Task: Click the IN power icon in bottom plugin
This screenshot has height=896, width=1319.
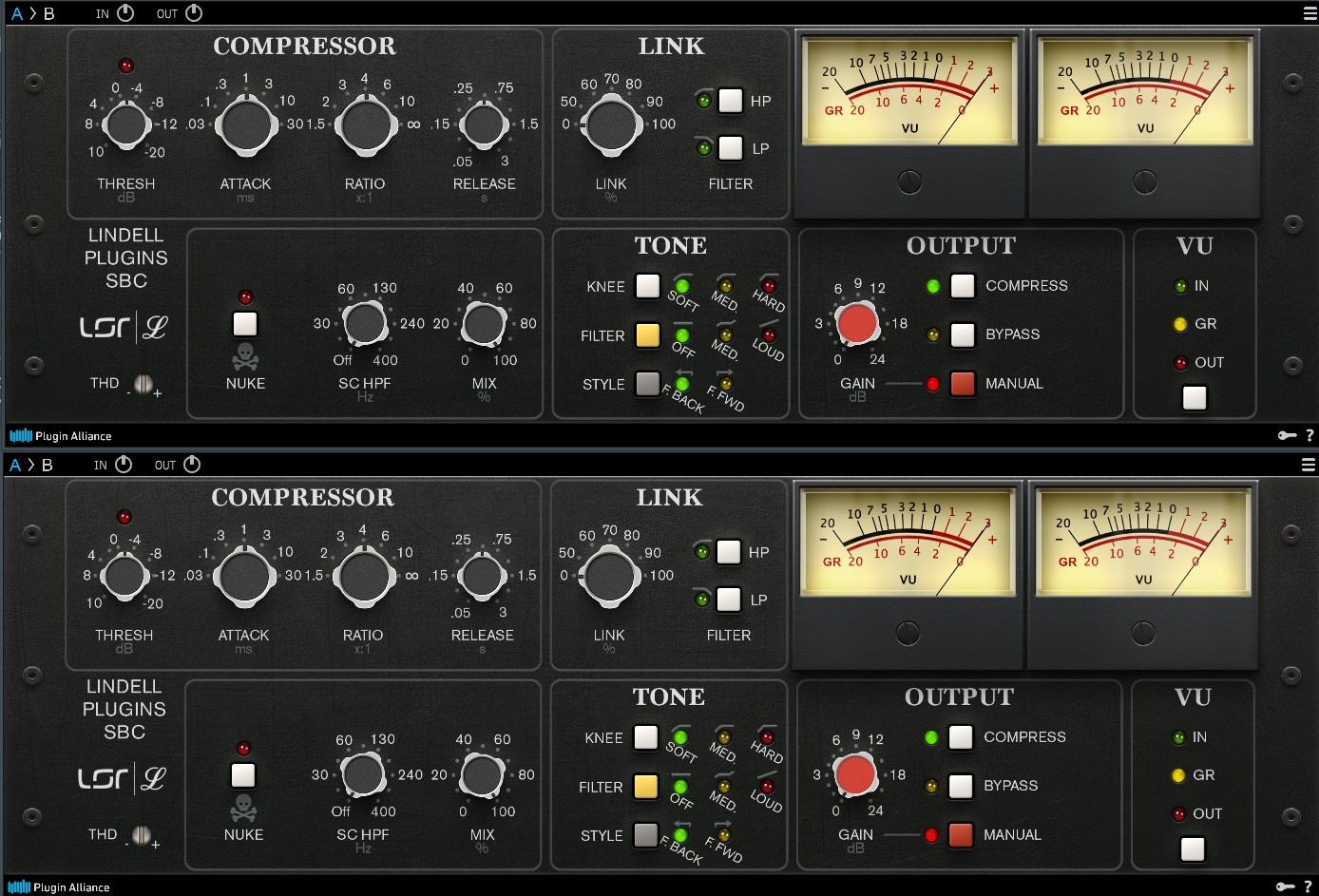Action: click(x=124, y=465)
